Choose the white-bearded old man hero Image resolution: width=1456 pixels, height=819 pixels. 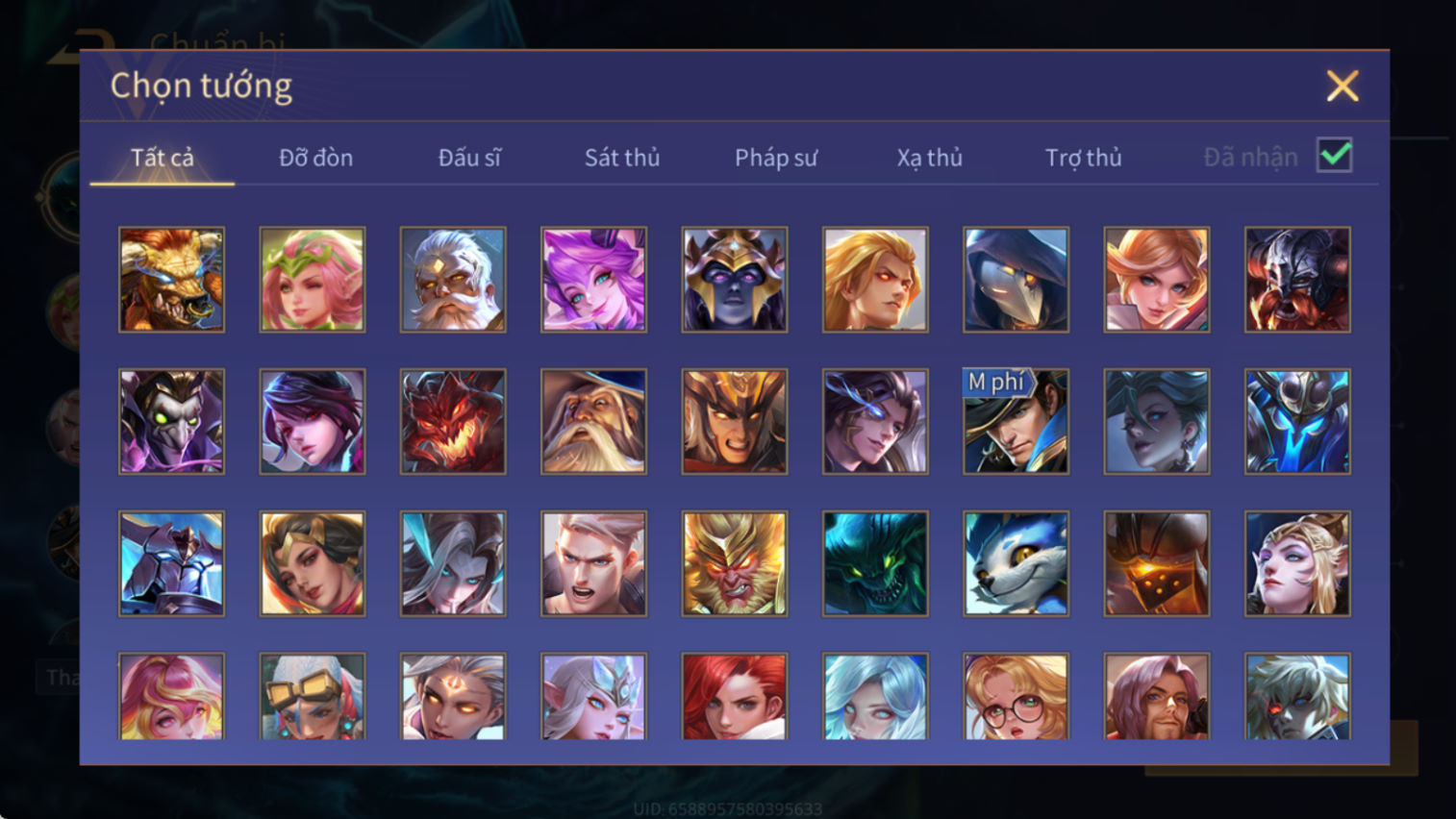pos(453,280)
